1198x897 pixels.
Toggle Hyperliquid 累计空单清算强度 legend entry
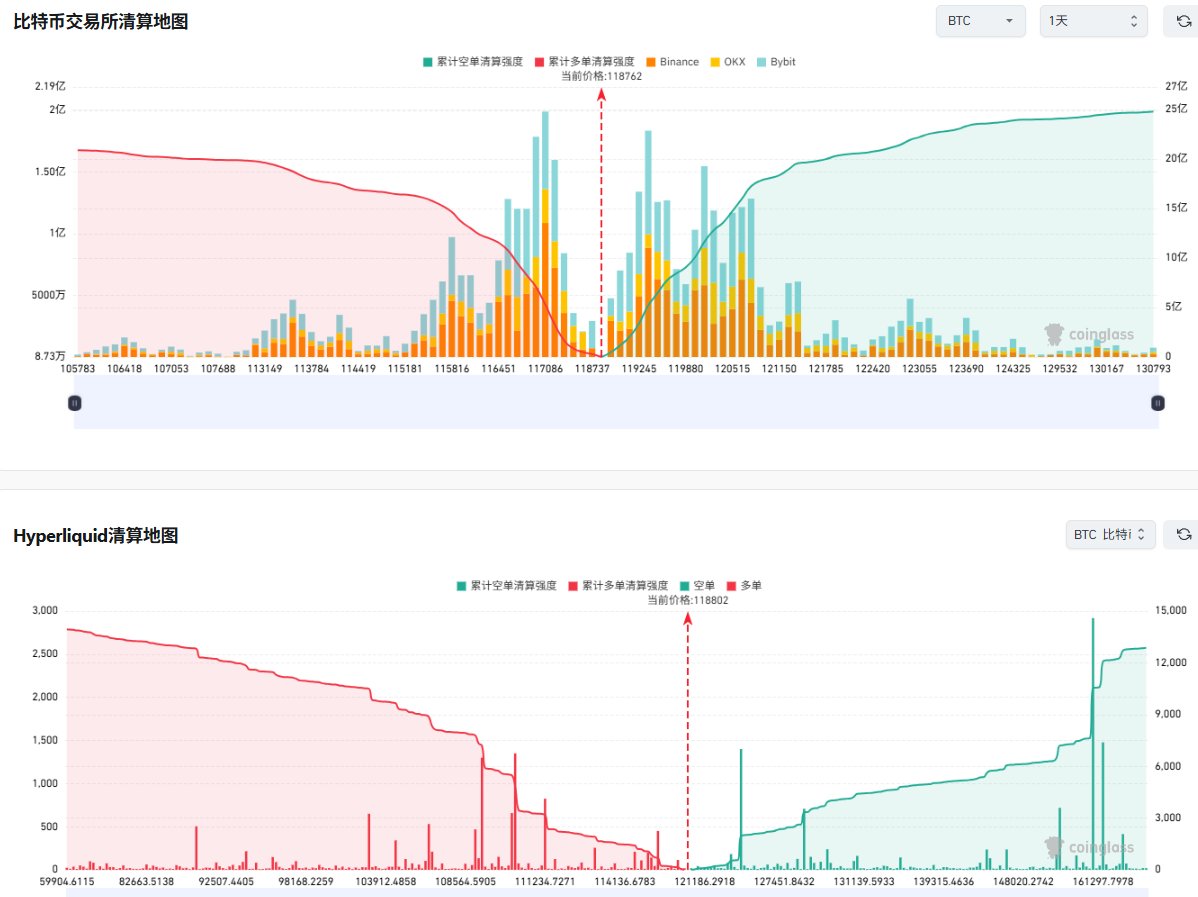coord(507,585)
